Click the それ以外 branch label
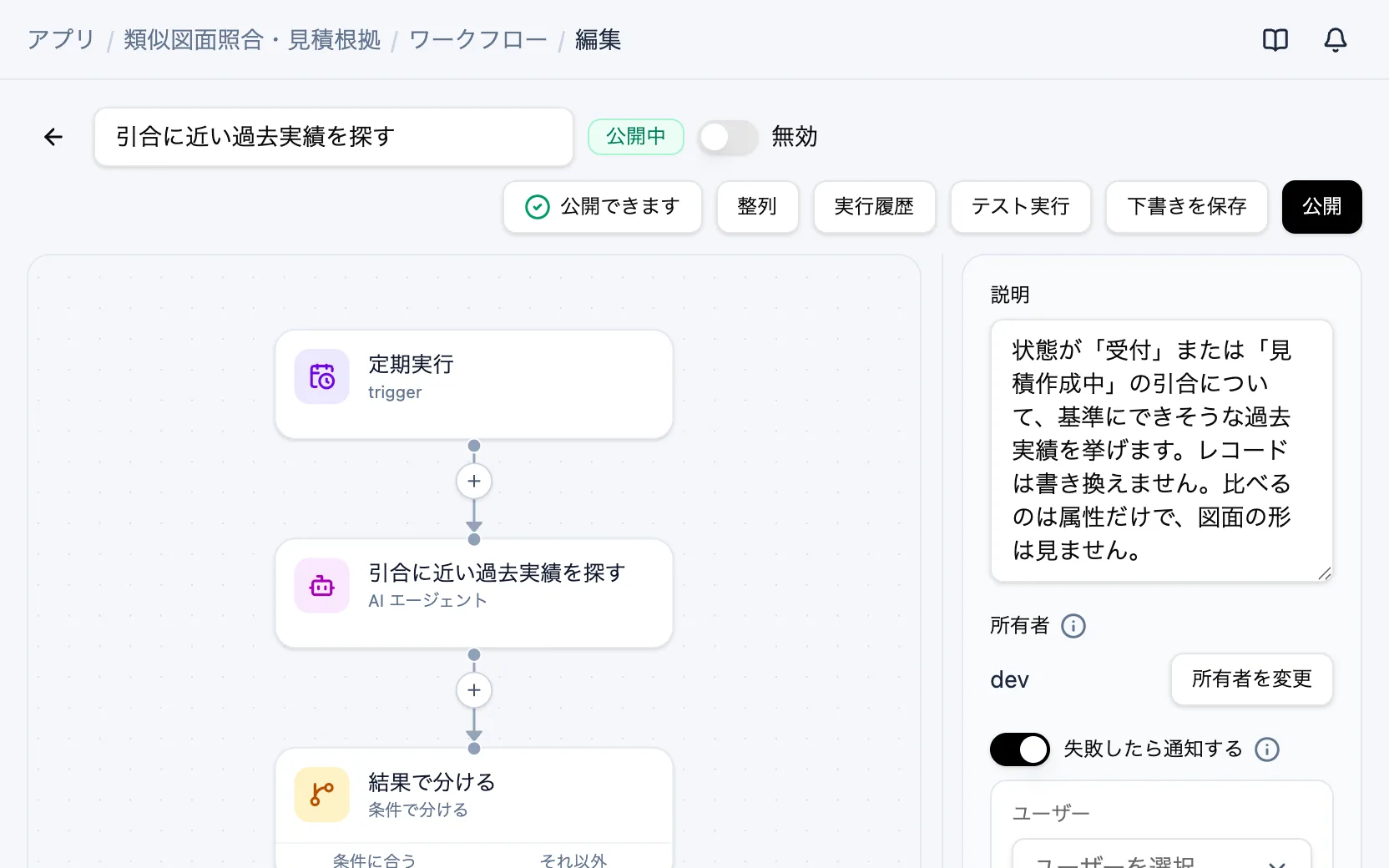Screen dimensions: 1389x868 coord(573,860)
